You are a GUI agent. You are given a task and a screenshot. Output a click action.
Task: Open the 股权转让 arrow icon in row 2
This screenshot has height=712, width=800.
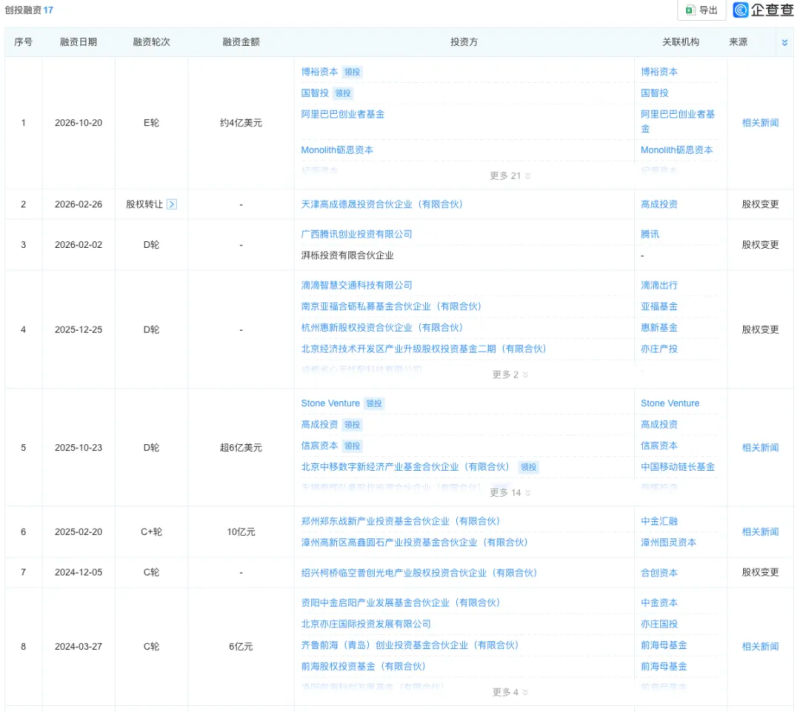pyautogui.click(x=172, y=205)
